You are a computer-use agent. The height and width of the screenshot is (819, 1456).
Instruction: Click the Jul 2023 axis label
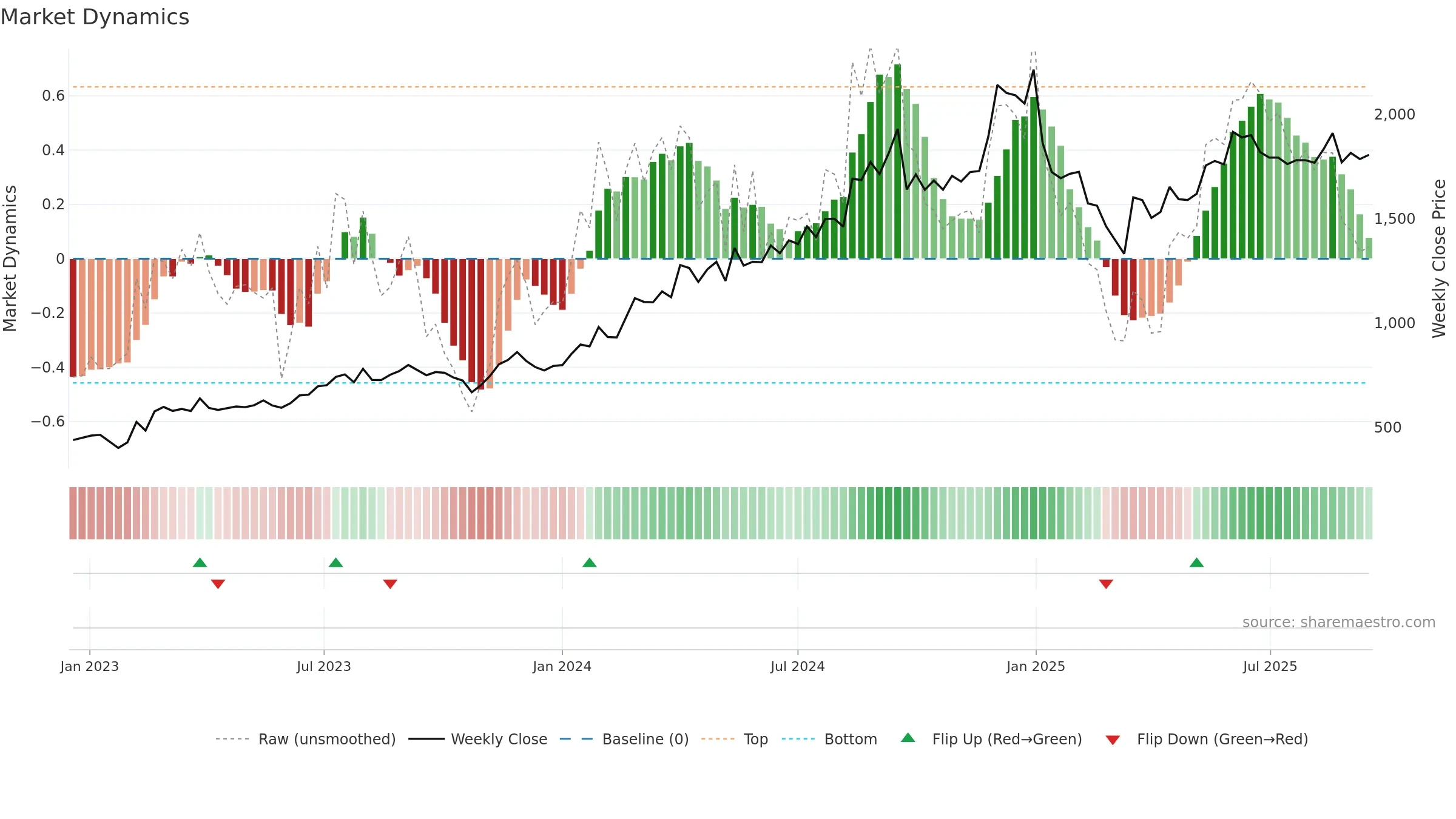click(x=324, y=666)
